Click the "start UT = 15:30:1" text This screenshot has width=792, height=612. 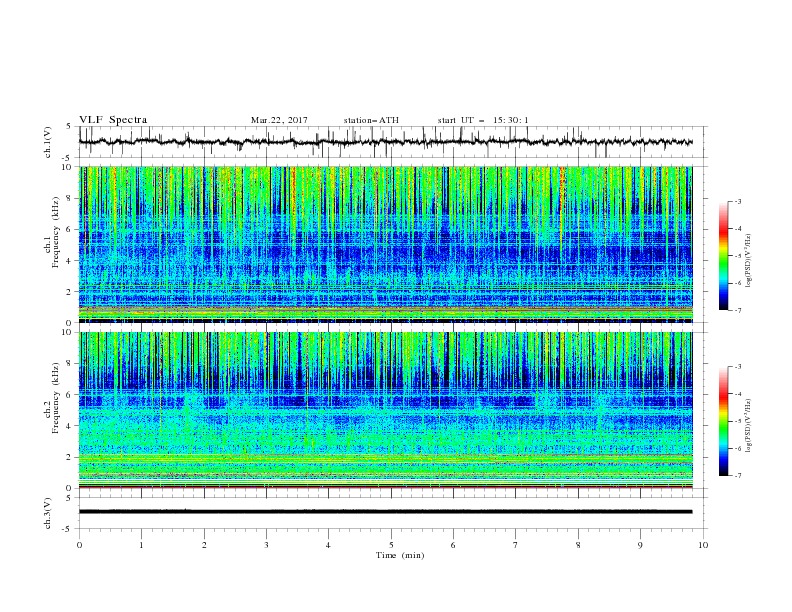(x=483, y=120)
